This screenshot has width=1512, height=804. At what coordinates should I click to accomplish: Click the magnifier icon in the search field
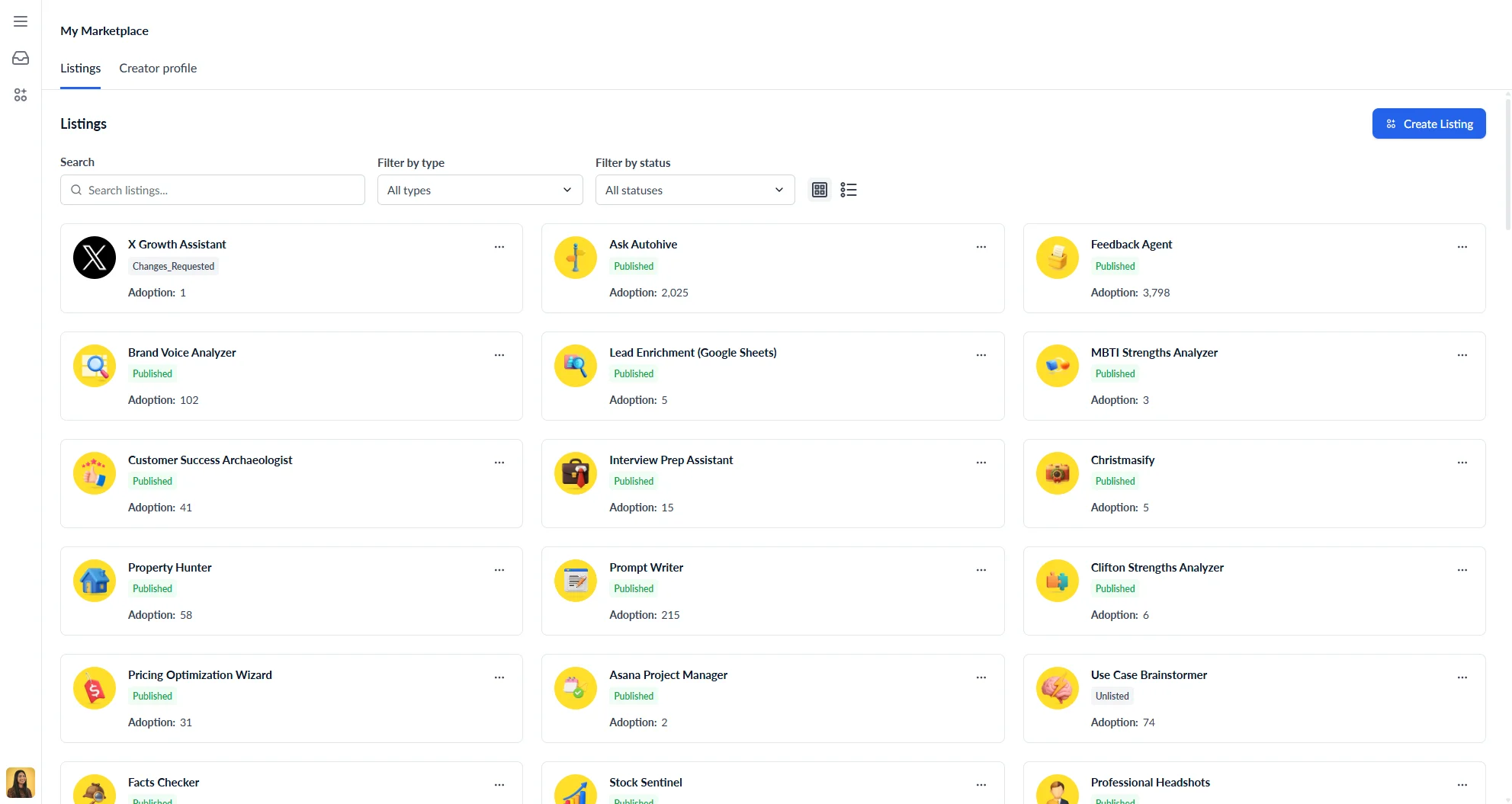pyautogui.click(x=76, y=190)
